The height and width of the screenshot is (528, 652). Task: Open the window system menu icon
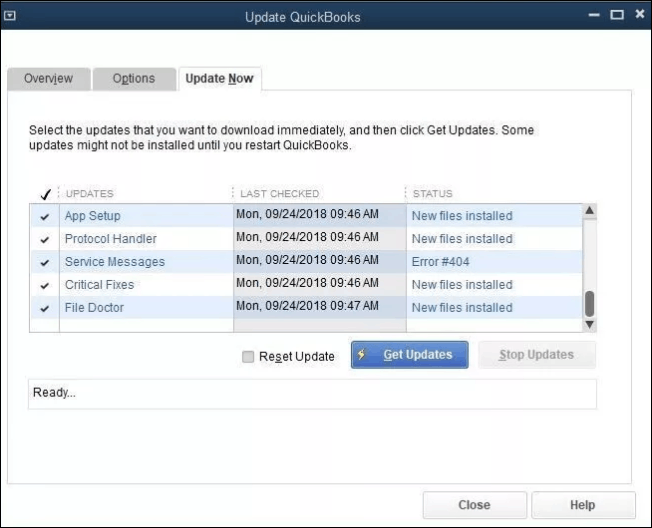12,16
